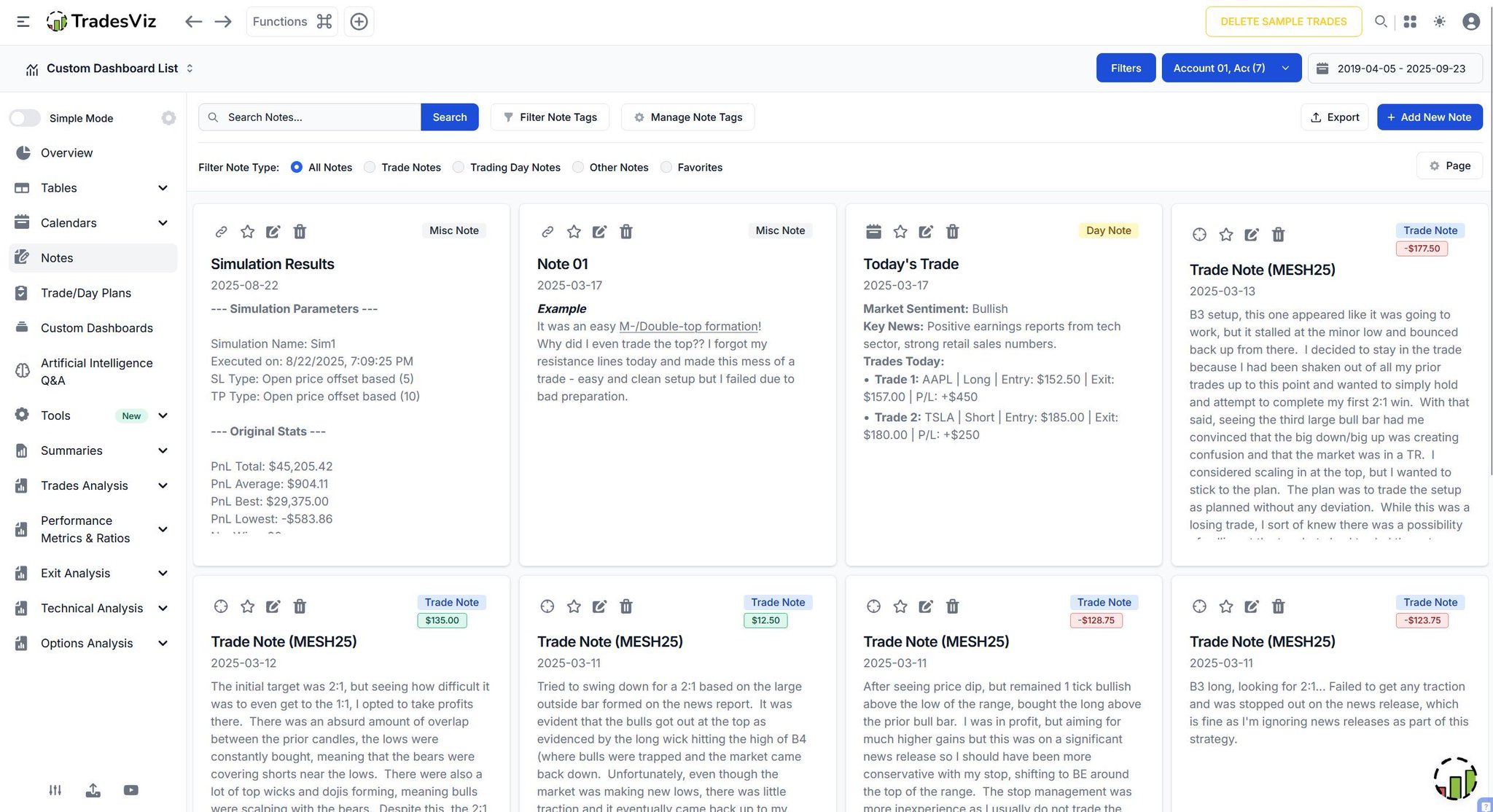Click the forward navigation arrow
The width and height of the screenshot is (1493, 812).
[223, 22]
